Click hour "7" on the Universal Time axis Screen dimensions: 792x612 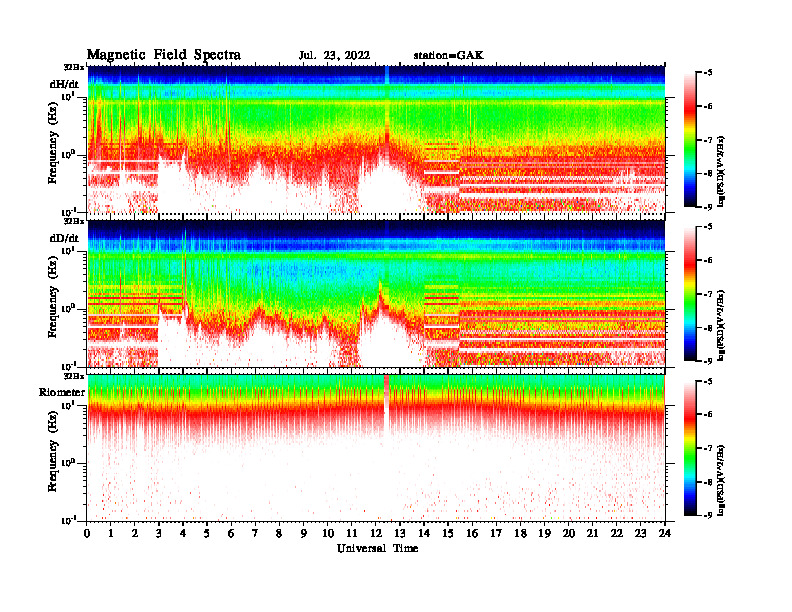pos(256,534)
